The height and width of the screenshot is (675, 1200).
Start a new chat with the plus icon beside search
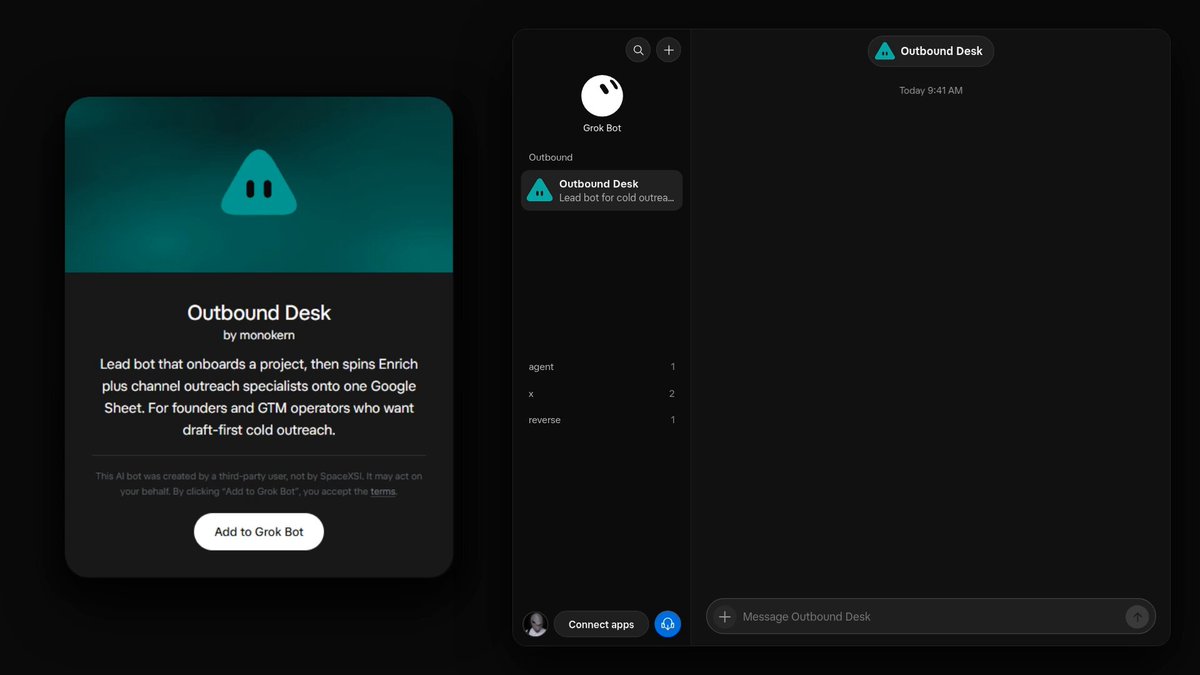click(x=669, y=50)
